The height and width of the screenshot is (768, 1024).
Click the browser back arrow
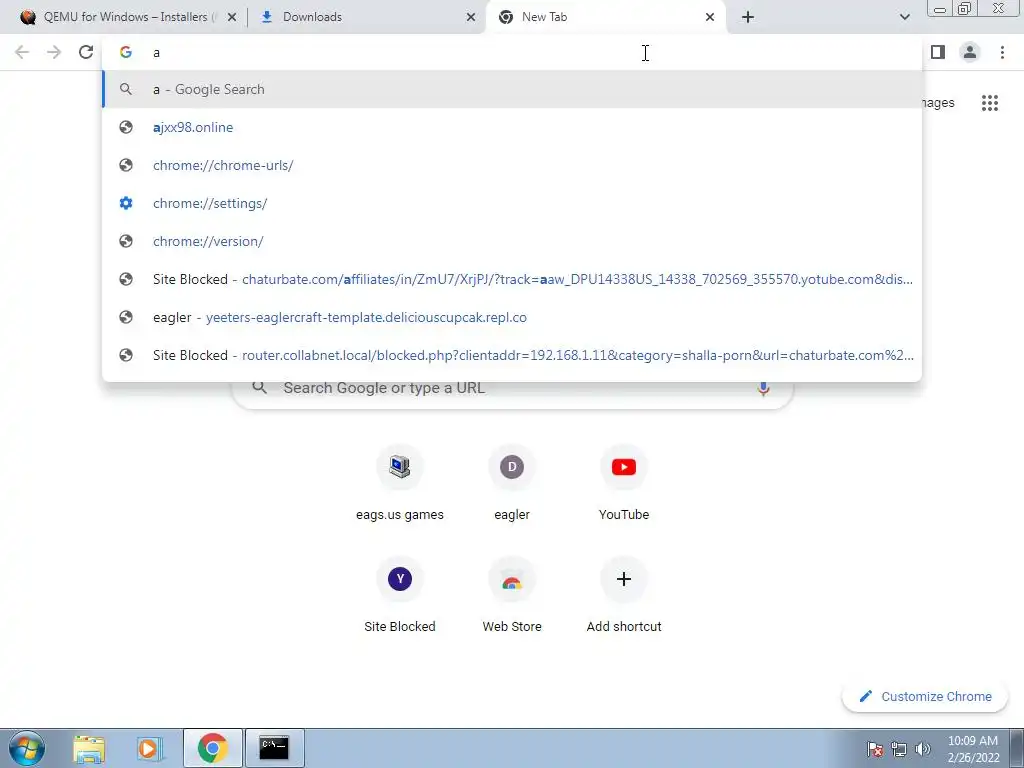coord(22,52)
